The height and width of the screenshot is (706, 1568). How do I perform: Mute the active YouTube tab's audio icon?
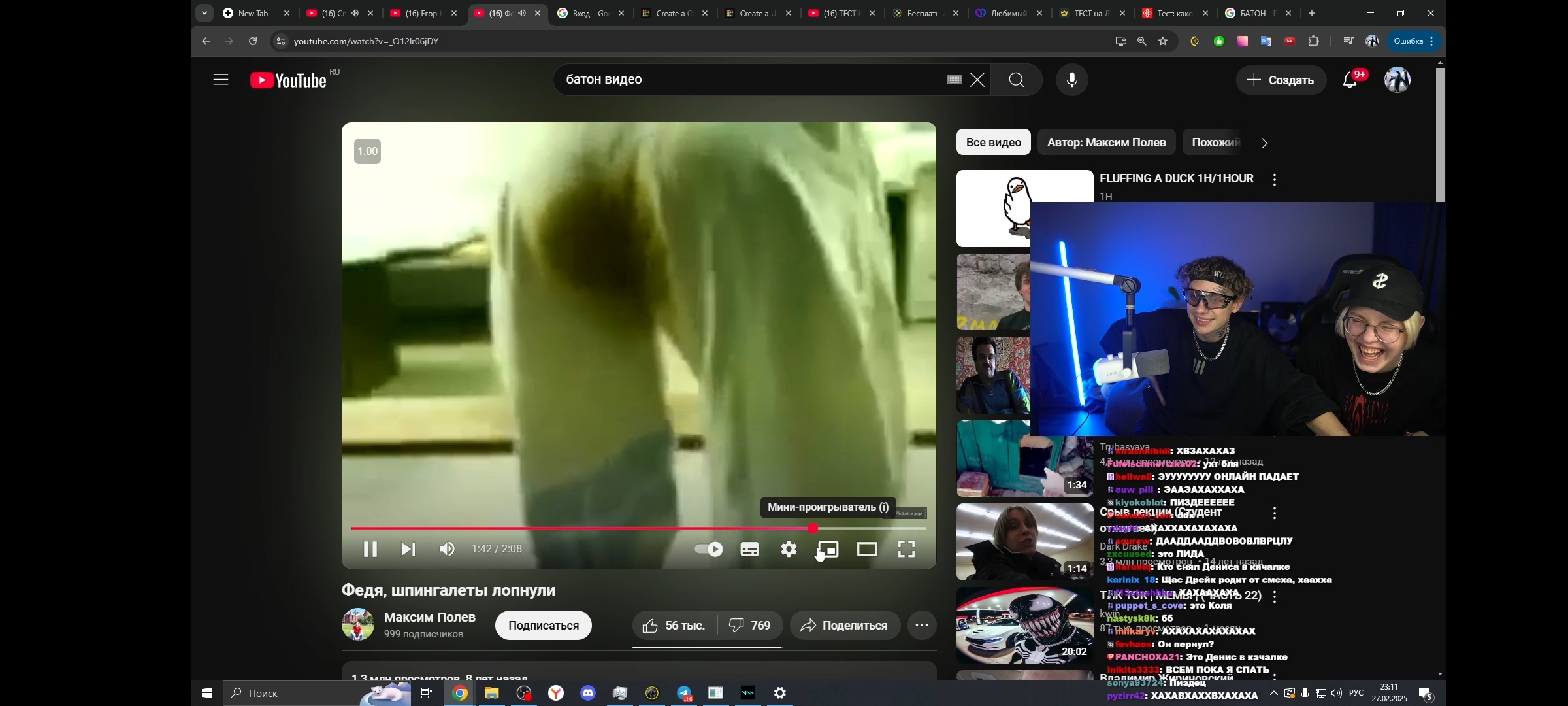522,13
